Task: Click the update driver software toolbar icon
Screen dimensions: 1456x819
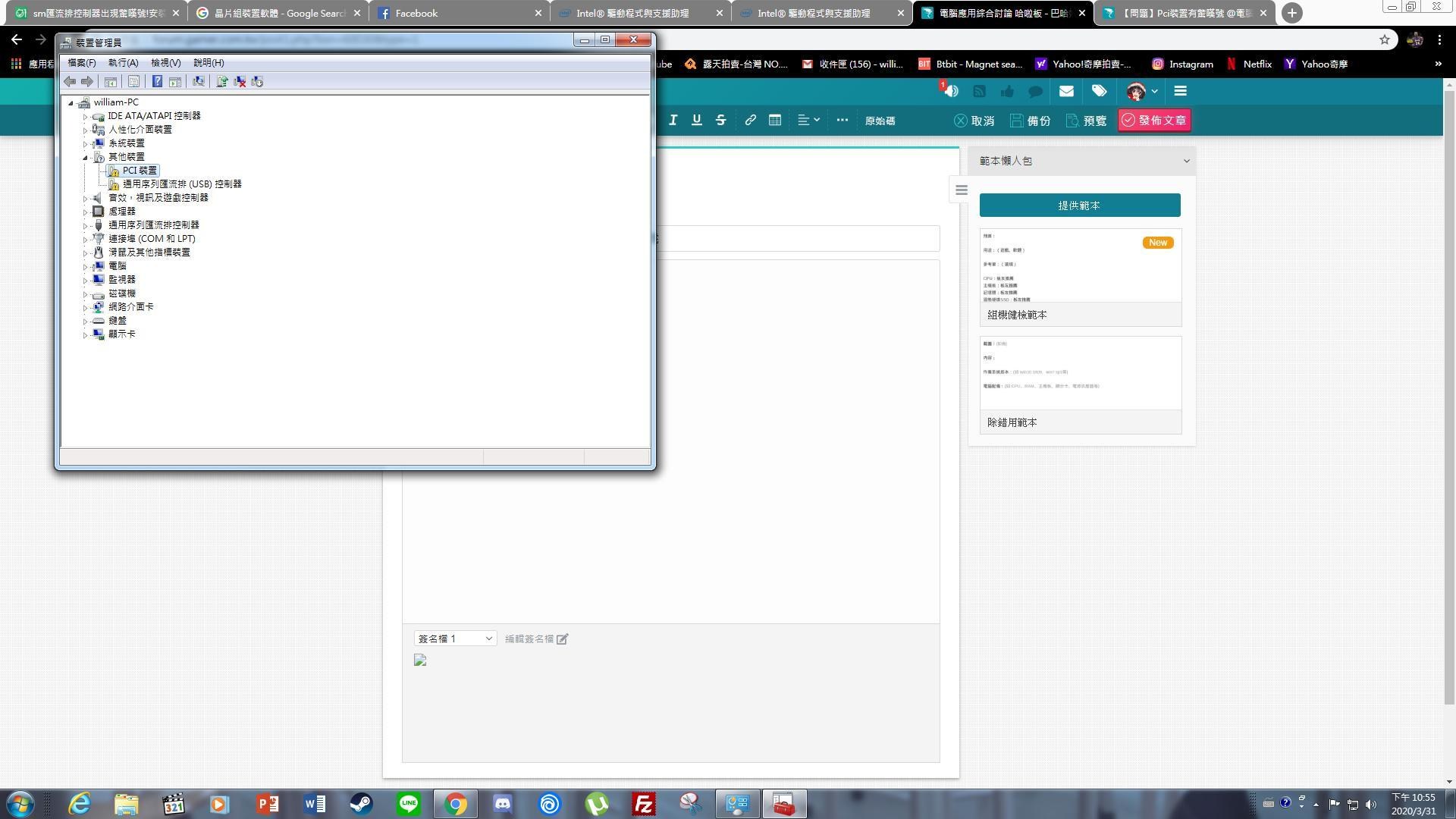Action: click(222, 81)
